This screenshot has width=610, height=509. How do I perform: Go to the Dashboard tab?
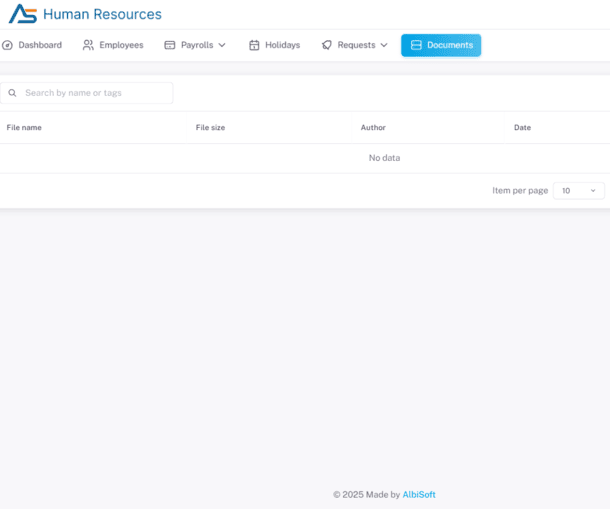40,45
